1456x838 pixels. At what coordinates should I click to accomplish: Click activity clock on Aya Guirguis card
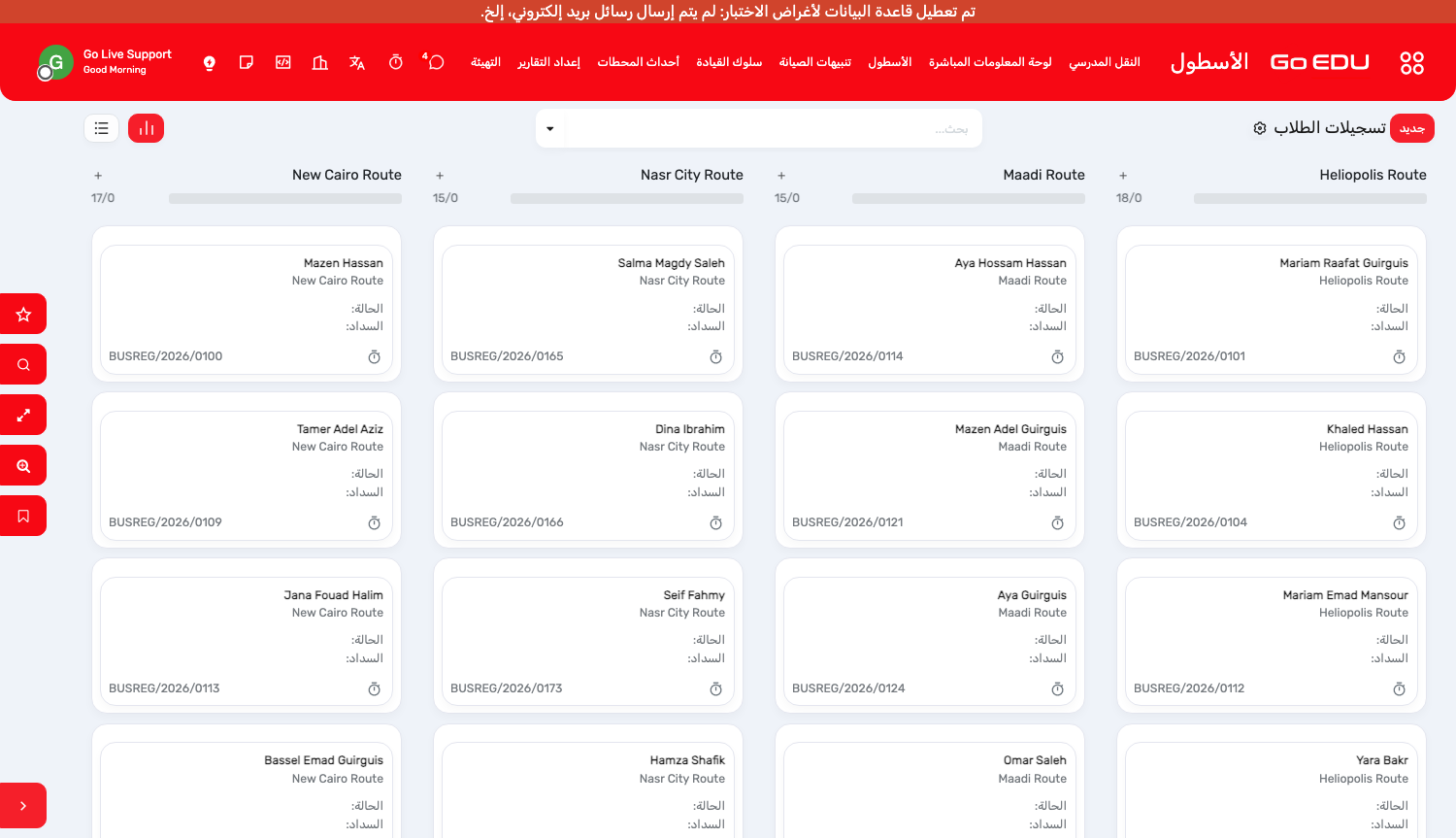(x=1058, y=689)
